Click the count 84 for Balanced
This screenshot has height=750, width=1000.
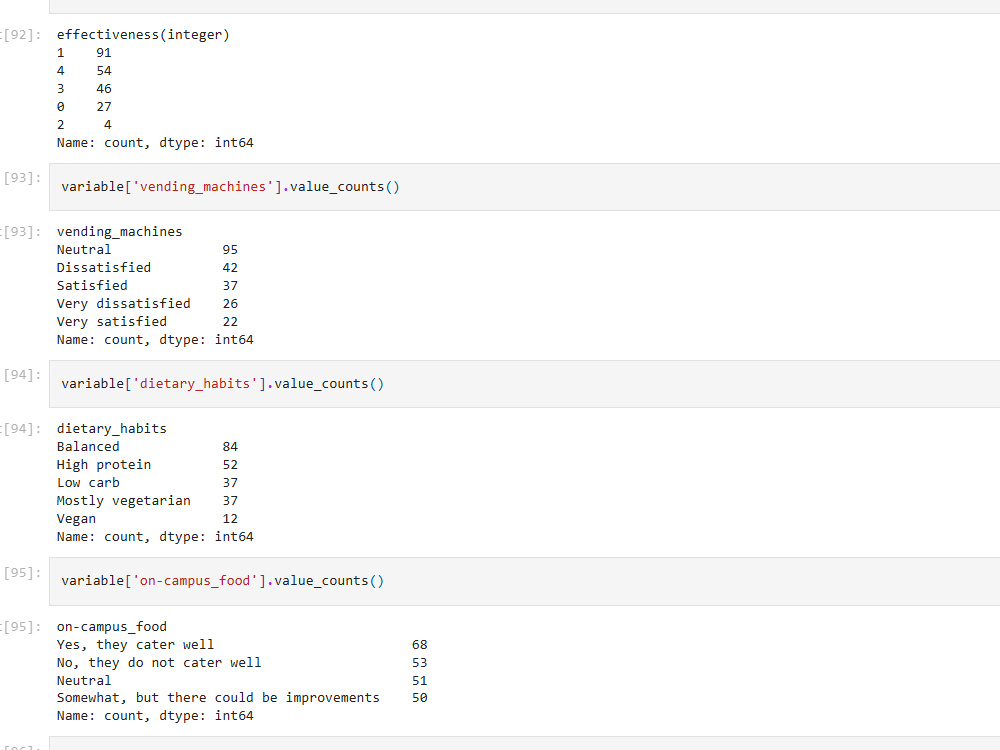[230, 447]
